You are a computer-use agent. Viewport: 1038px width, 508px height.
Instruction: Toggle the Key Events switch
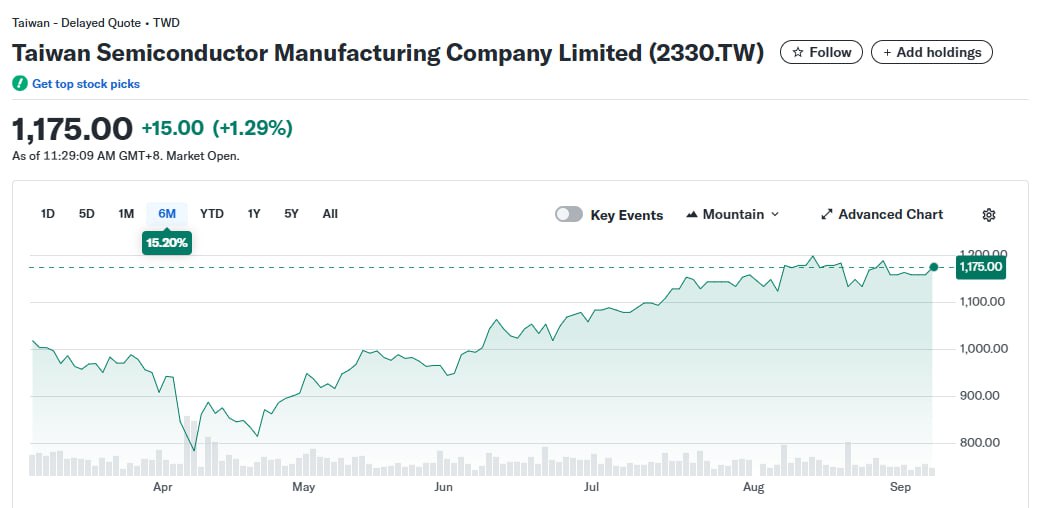click(x=569, y=215)
